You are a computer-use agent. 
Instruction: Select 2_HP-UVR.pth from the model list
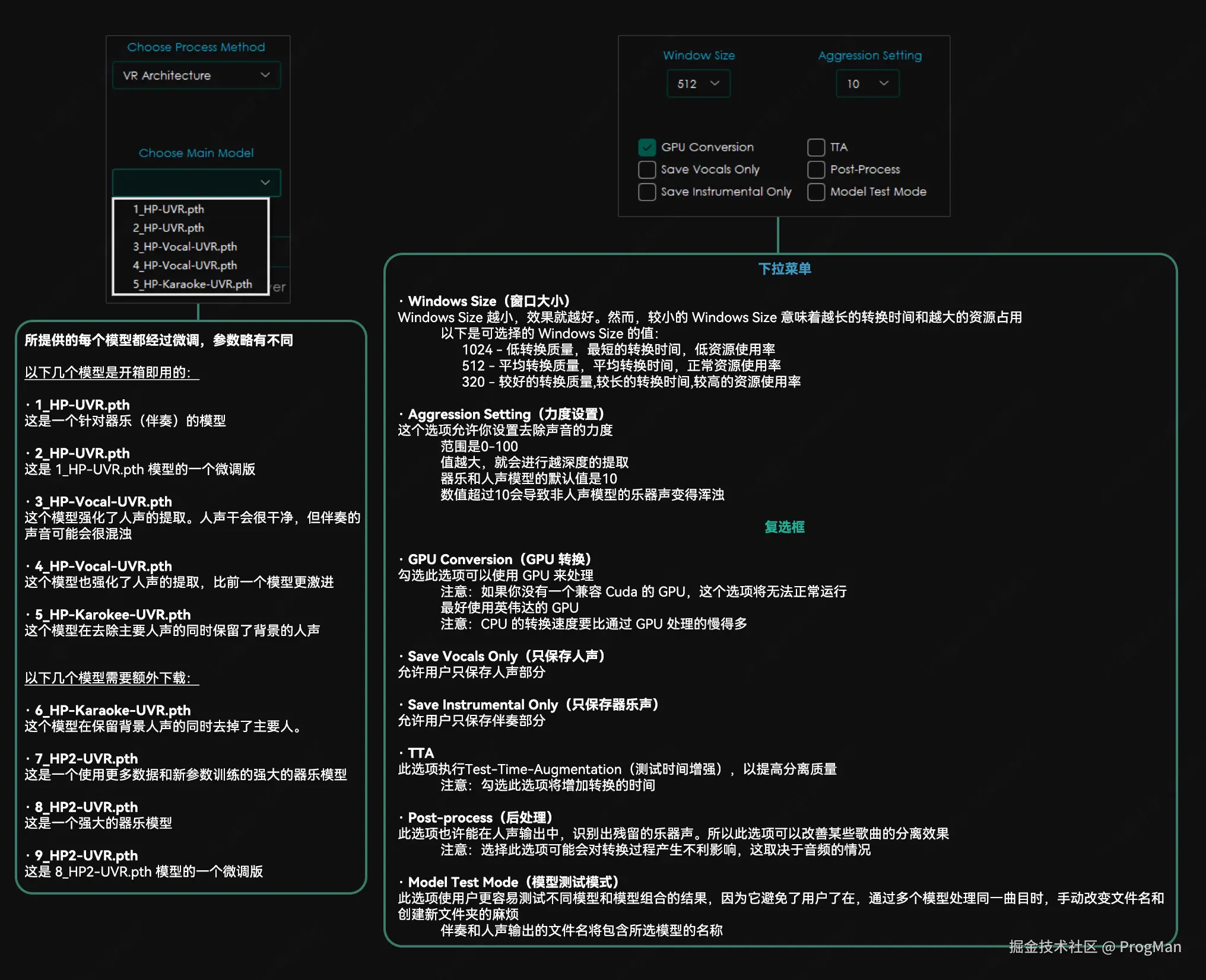(168, 228)
